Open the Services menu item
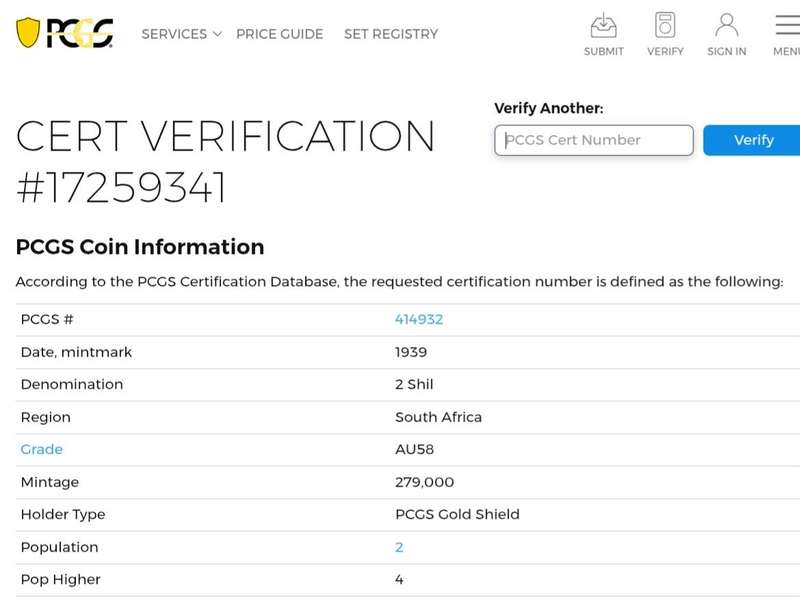The image size is (800, 612). [x=174, y=34]
